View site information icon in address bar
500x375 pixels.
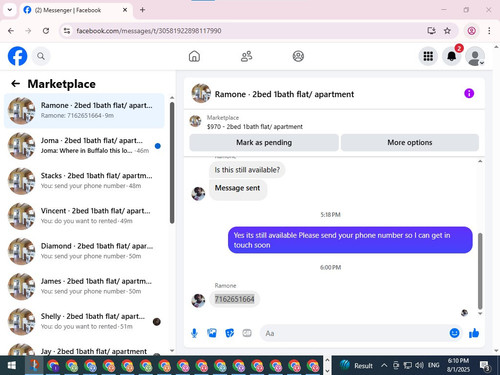(67, 31)
